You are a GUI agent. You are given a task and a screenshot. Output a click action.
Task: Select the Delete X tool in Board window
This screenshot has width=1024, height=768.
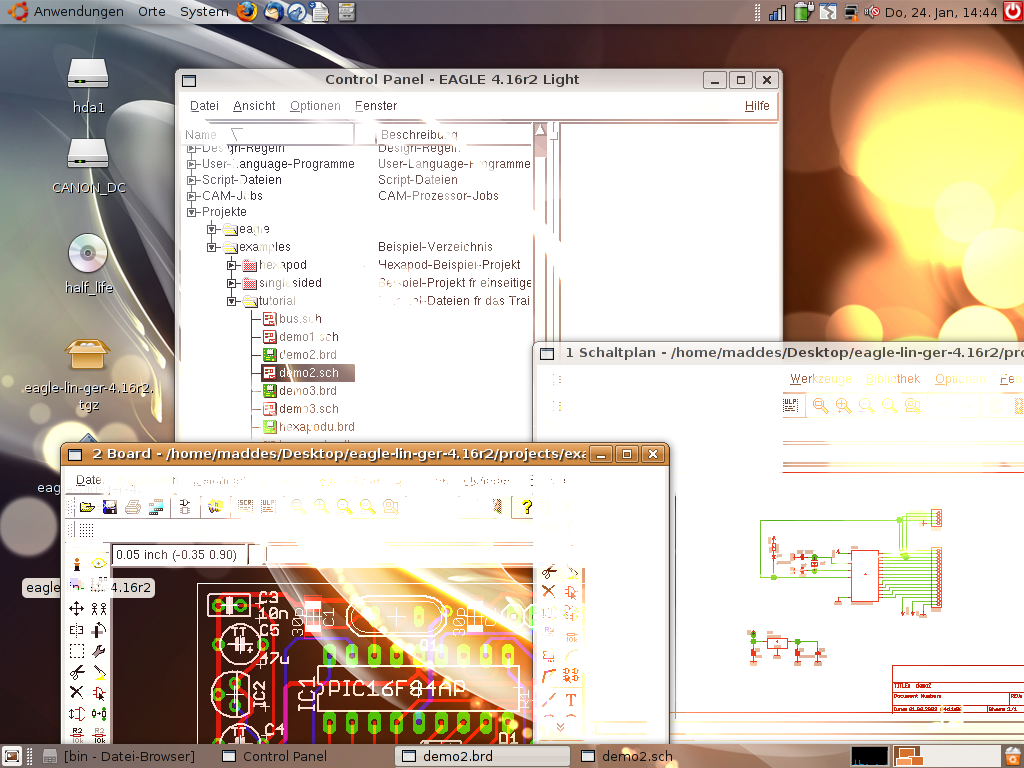[76, 692]
